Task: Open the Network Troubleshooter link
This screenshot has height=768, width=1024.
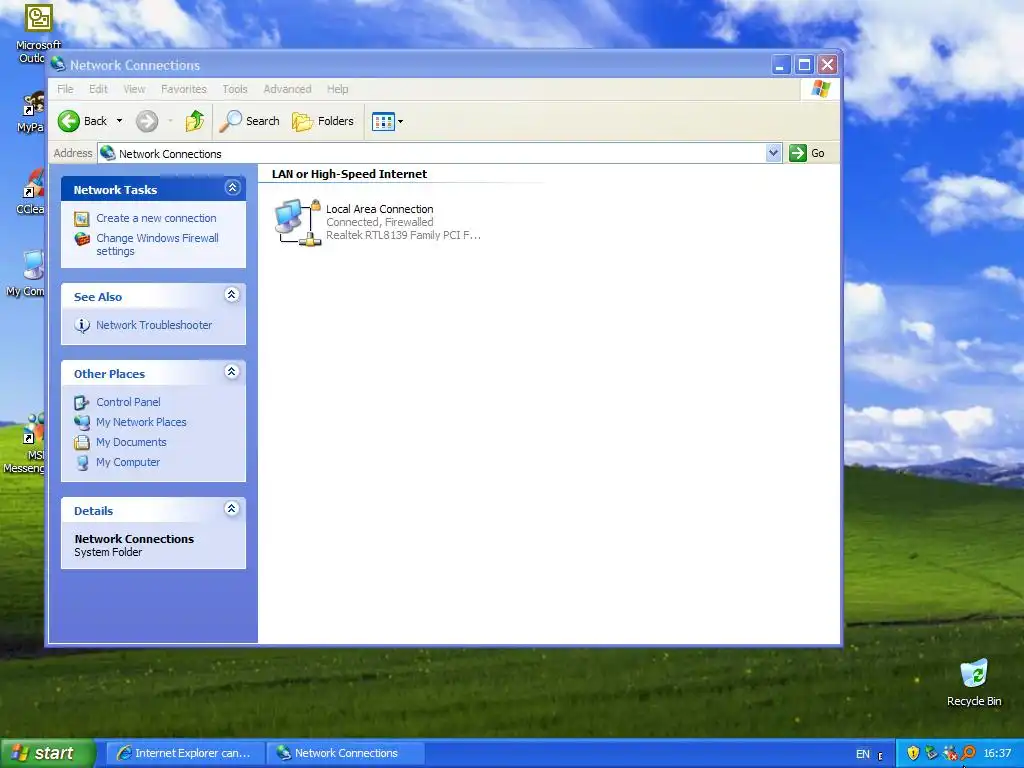Action: tap(154, 325)
